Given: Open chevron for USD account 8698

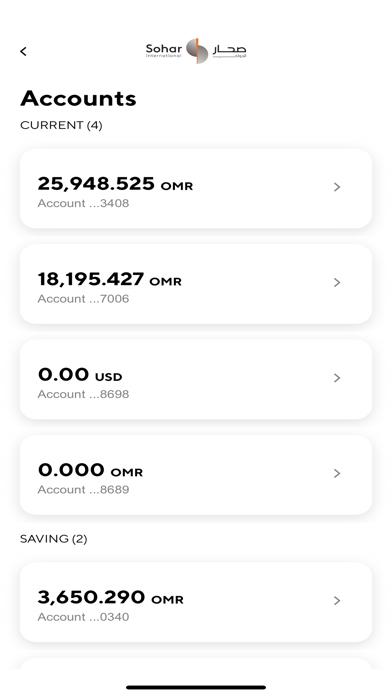Looking at the screenshot, I should click(x=337, y=378).
